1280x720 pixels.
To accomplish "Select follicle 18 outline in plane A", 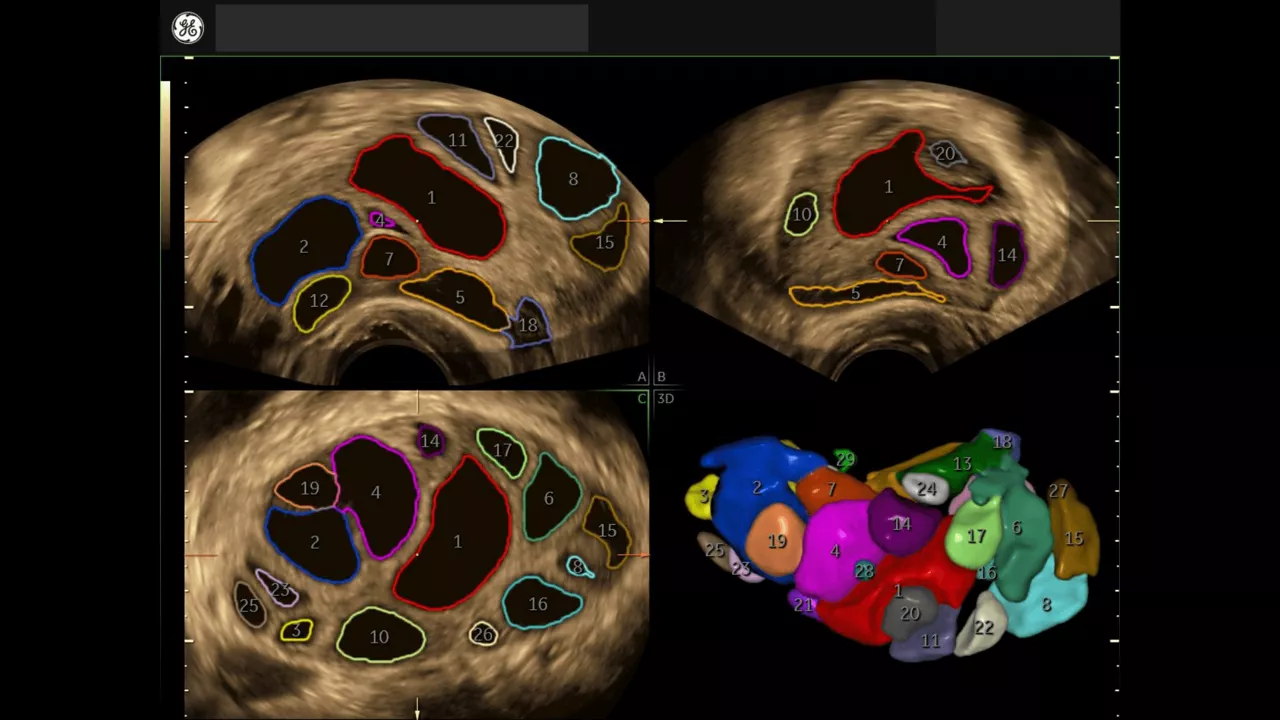I will [528, 323].
